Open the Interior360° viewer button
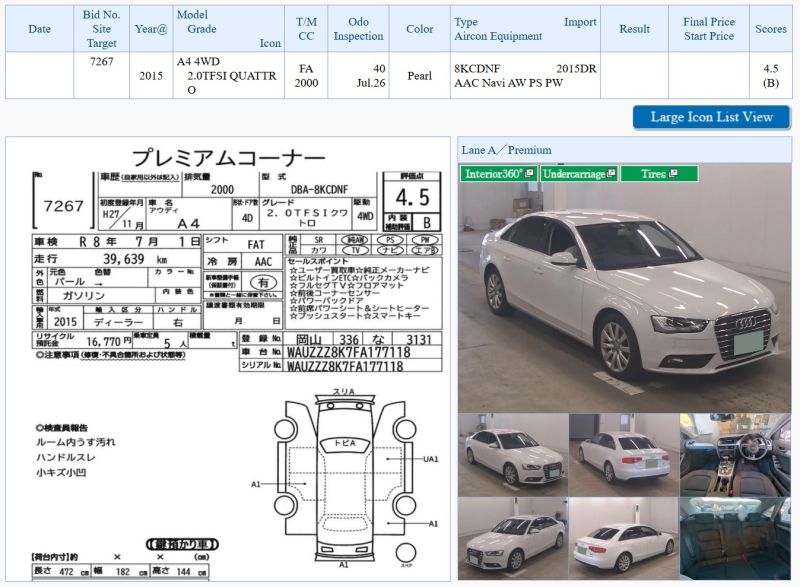Viewport: 800px width, 587px height. coord(499,174)
